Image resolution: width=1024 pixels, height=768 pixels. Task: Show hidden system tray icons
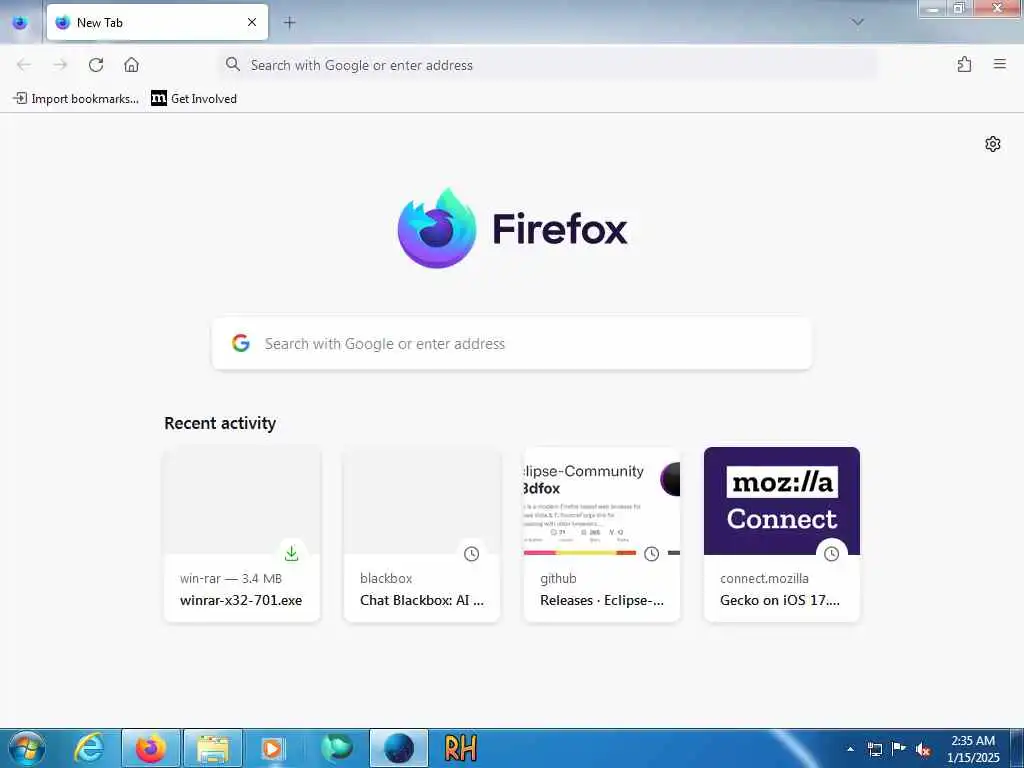[850, 749]
